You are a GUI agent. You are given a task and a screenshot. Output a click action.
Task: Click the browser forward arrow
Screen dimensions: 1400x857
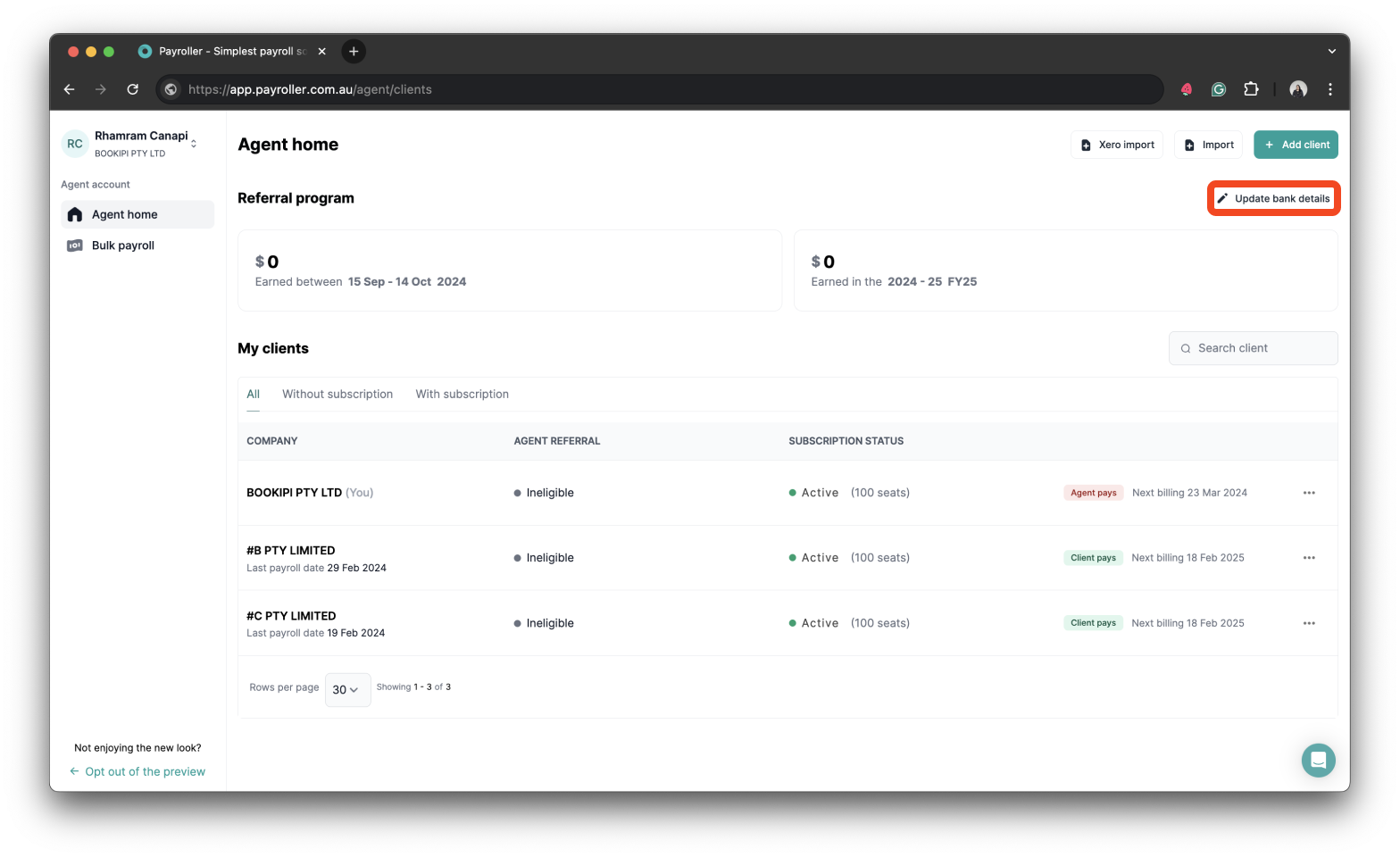click(101, 89)
